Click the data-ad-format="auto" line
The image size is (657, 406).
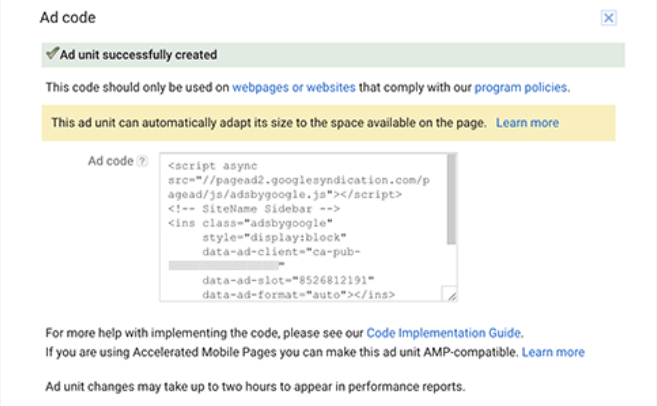tap(298, 295)
